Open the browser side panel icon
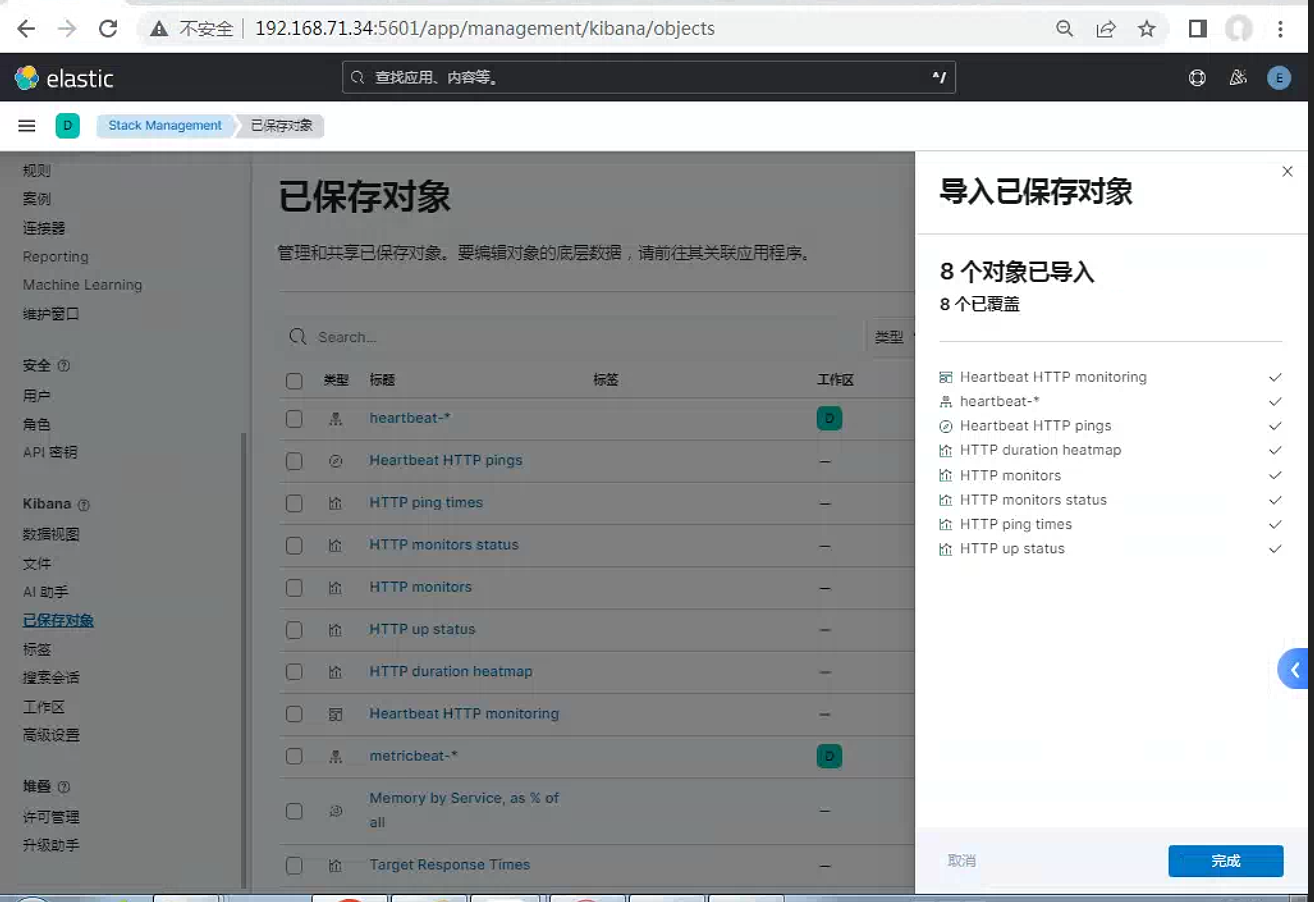 coord(1197,29)
